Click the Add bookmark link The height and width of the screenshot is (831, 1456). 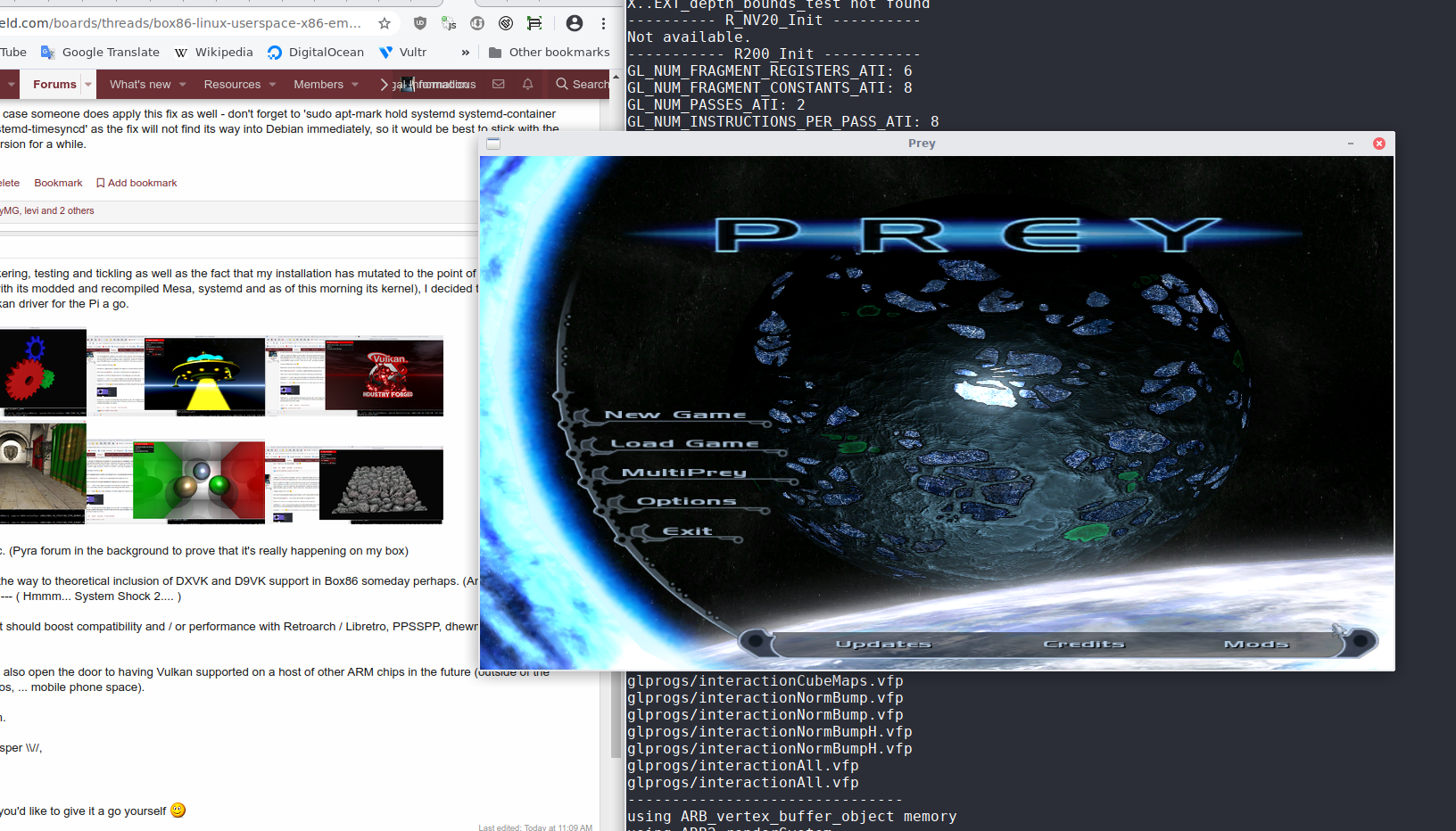(x=136, y=183)
